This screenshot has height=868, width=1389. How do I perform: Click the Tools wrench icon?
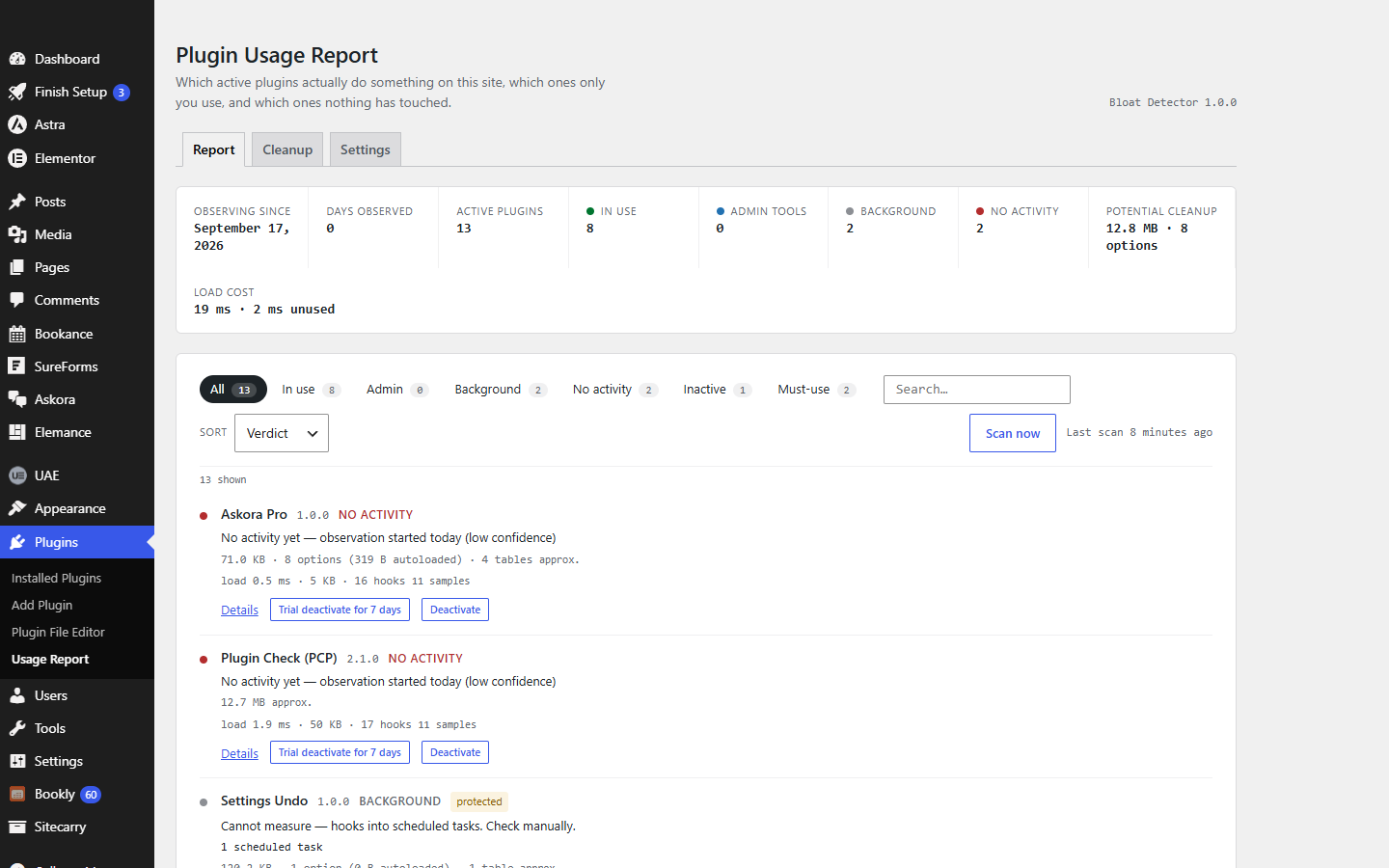pos(17,728)
